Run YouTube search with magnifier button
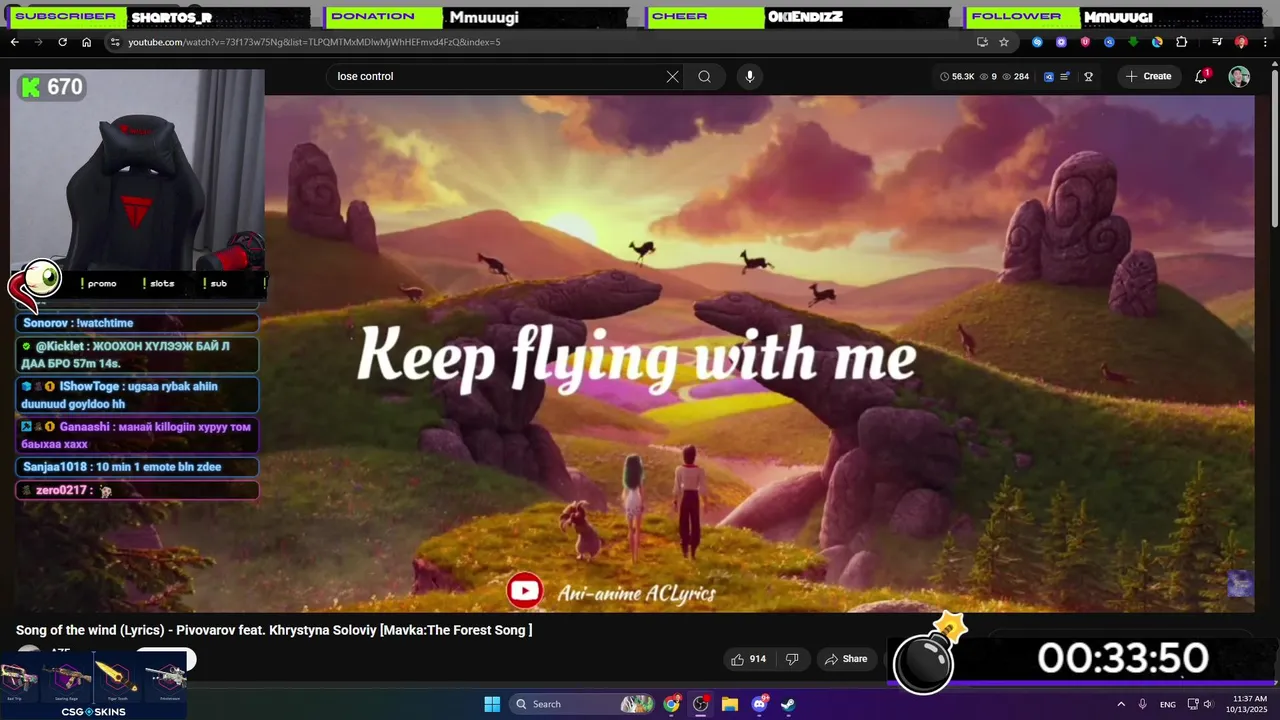The image size is (1280, 720). click(705, 76)
